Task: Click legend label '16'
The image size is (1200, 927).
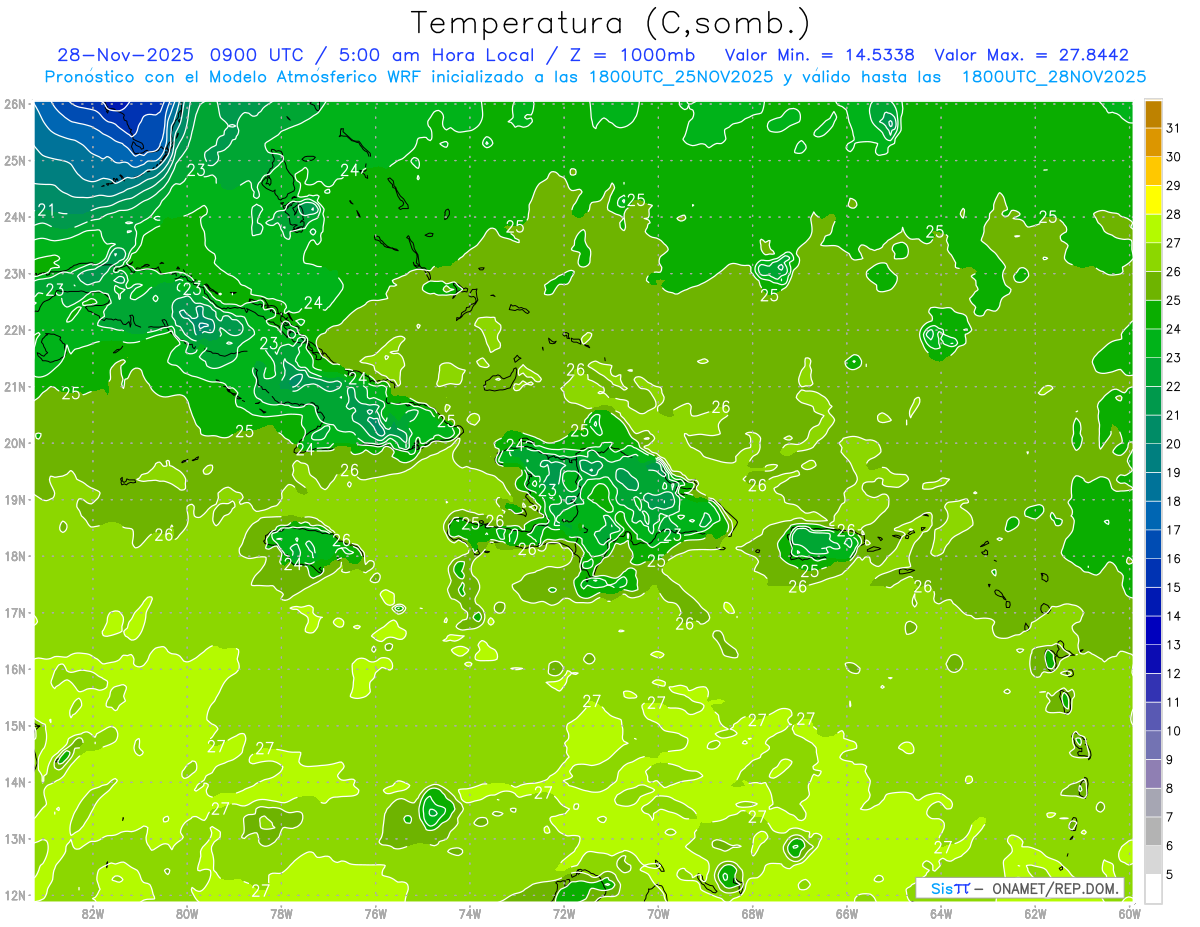Action: click(1173, 558)
